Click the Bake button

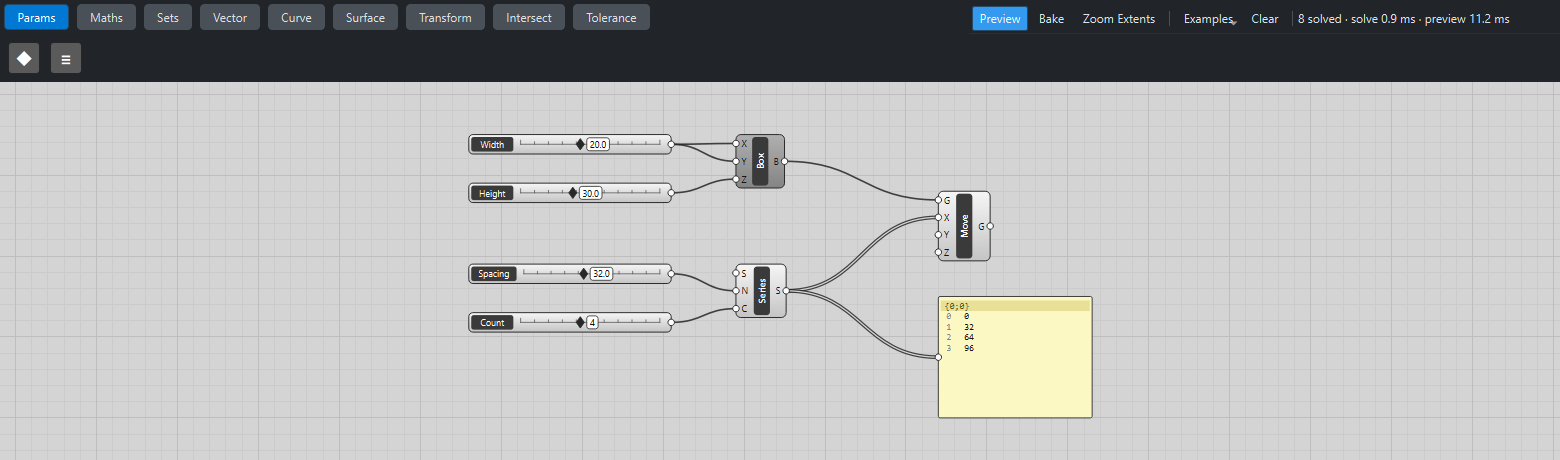point(1051,19)
